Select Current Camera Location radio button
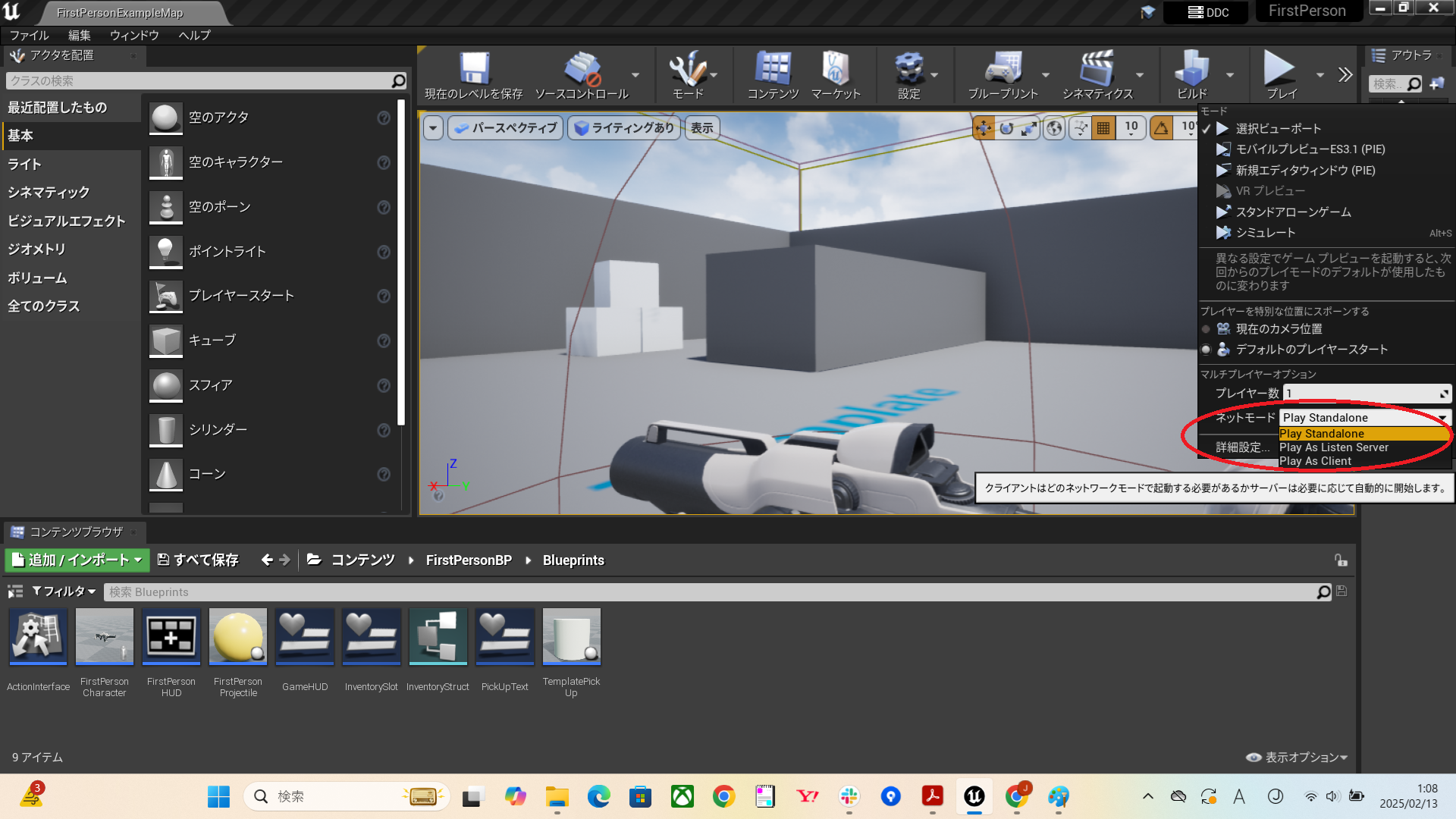 coord(1206,329)
